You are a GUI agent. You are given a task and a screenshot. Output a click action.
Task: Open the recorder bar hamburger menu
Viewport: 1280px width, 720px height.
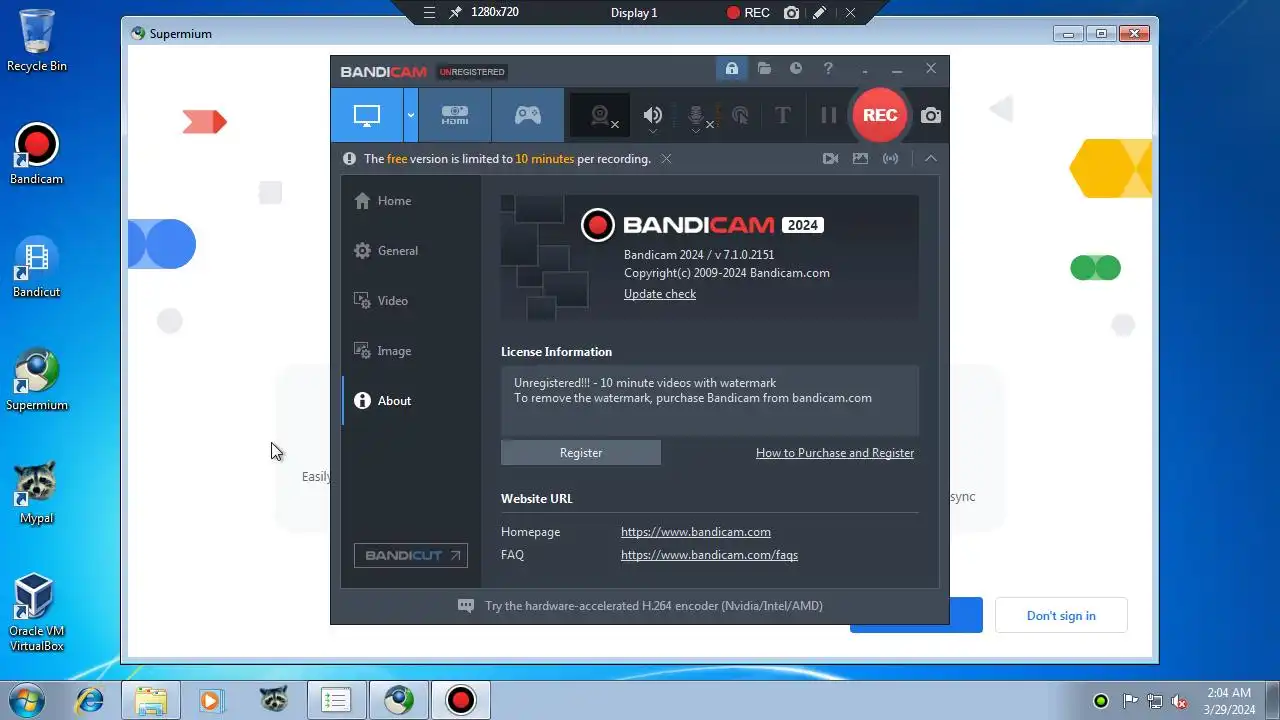click(429, 13)
